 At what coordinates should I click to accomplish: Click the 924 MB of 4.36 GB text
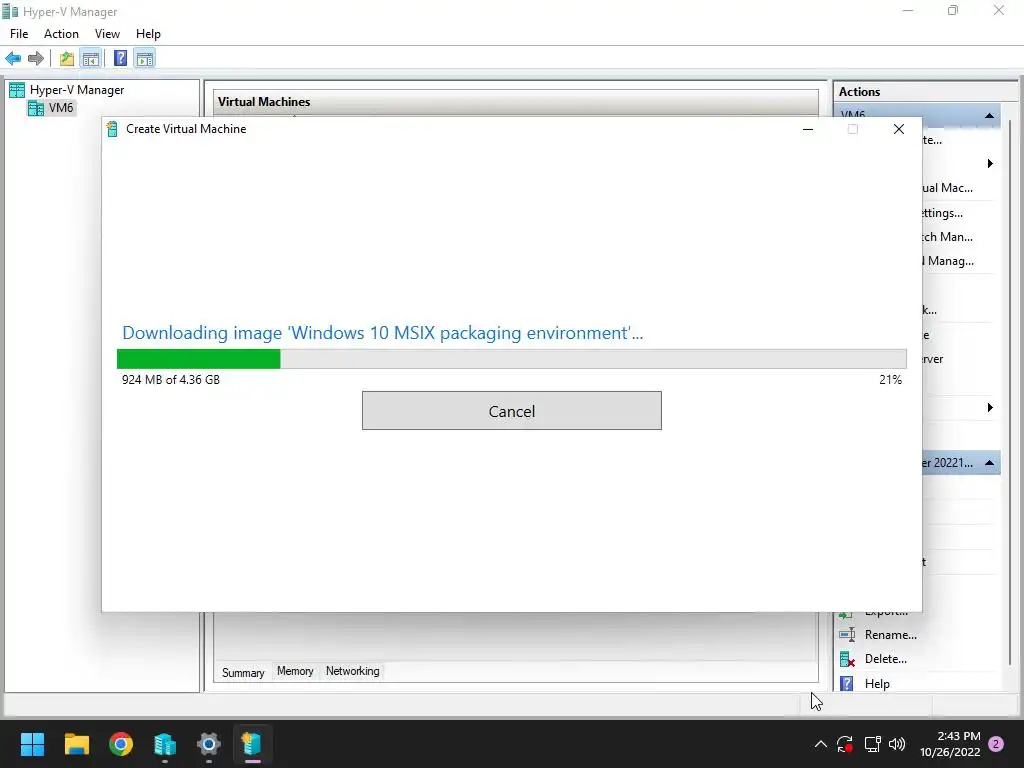click(171, 379)
